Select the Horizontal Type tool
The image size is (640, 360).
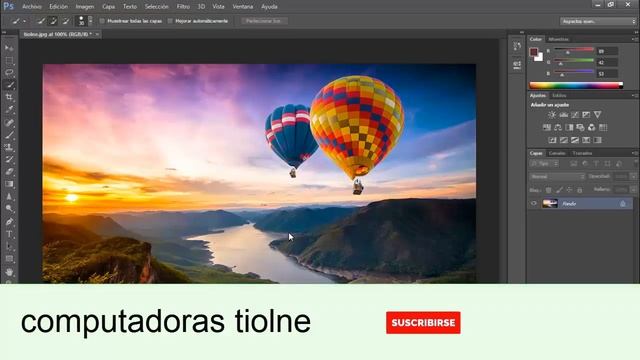click(x=9, y=234)
